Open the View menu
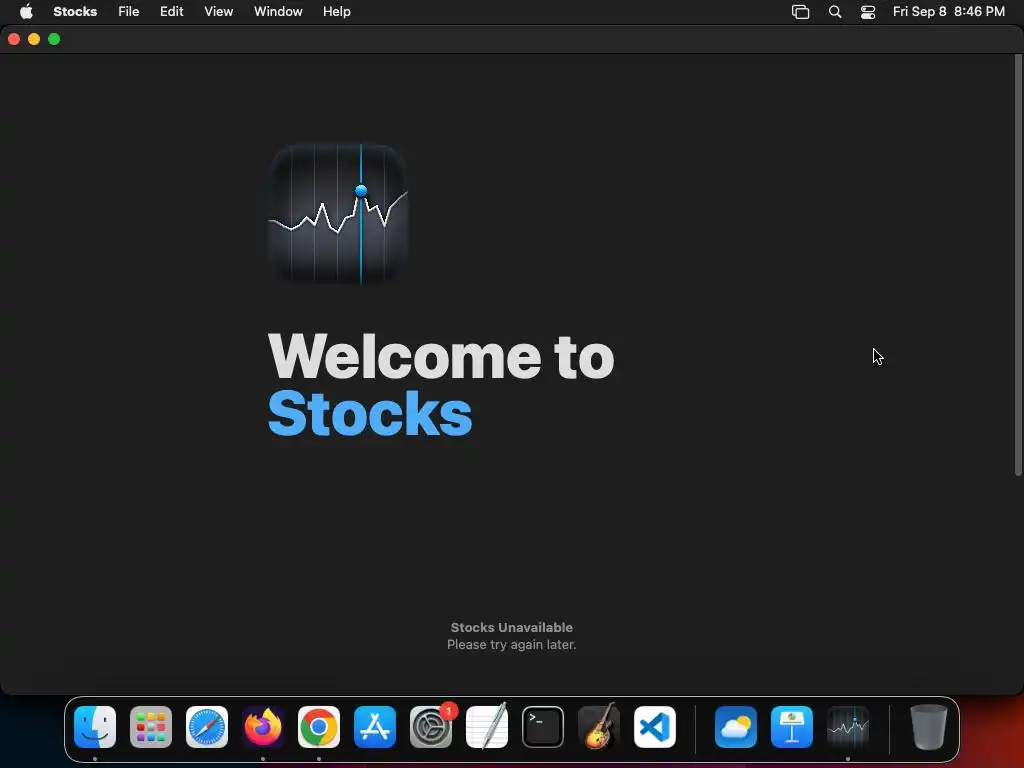Image resolution: width=1024 pixels, height=768 pixels. pyautogui.click(x=218, y=12)
